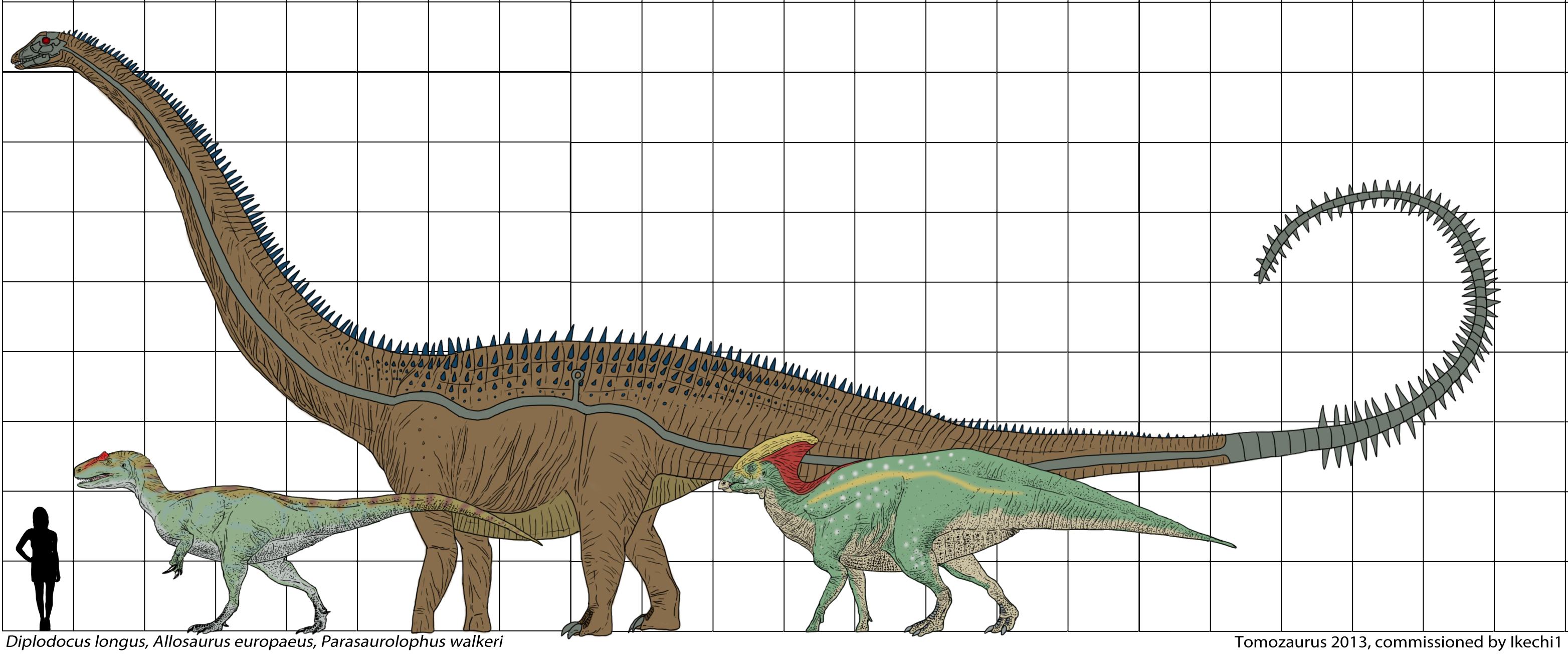Click the text "Allosaurus europaeus"
The height and width of the screenshot is (654, 1568).
point(234,643)
